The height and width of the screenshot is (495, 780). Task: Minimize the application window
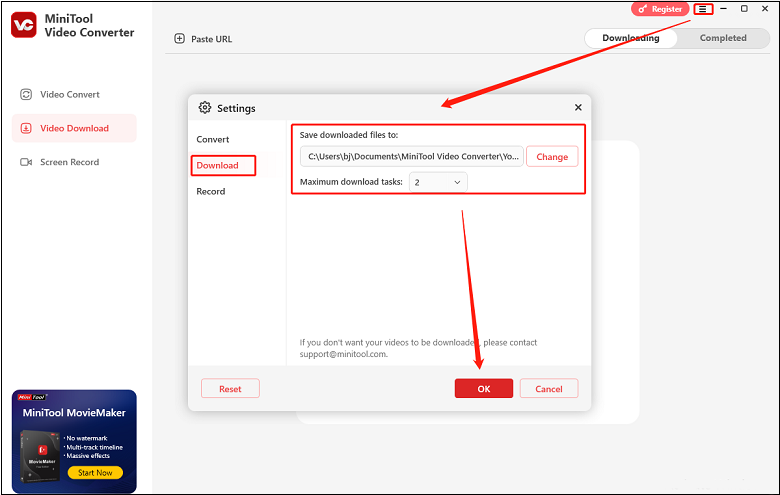click(x=723, y=9)
